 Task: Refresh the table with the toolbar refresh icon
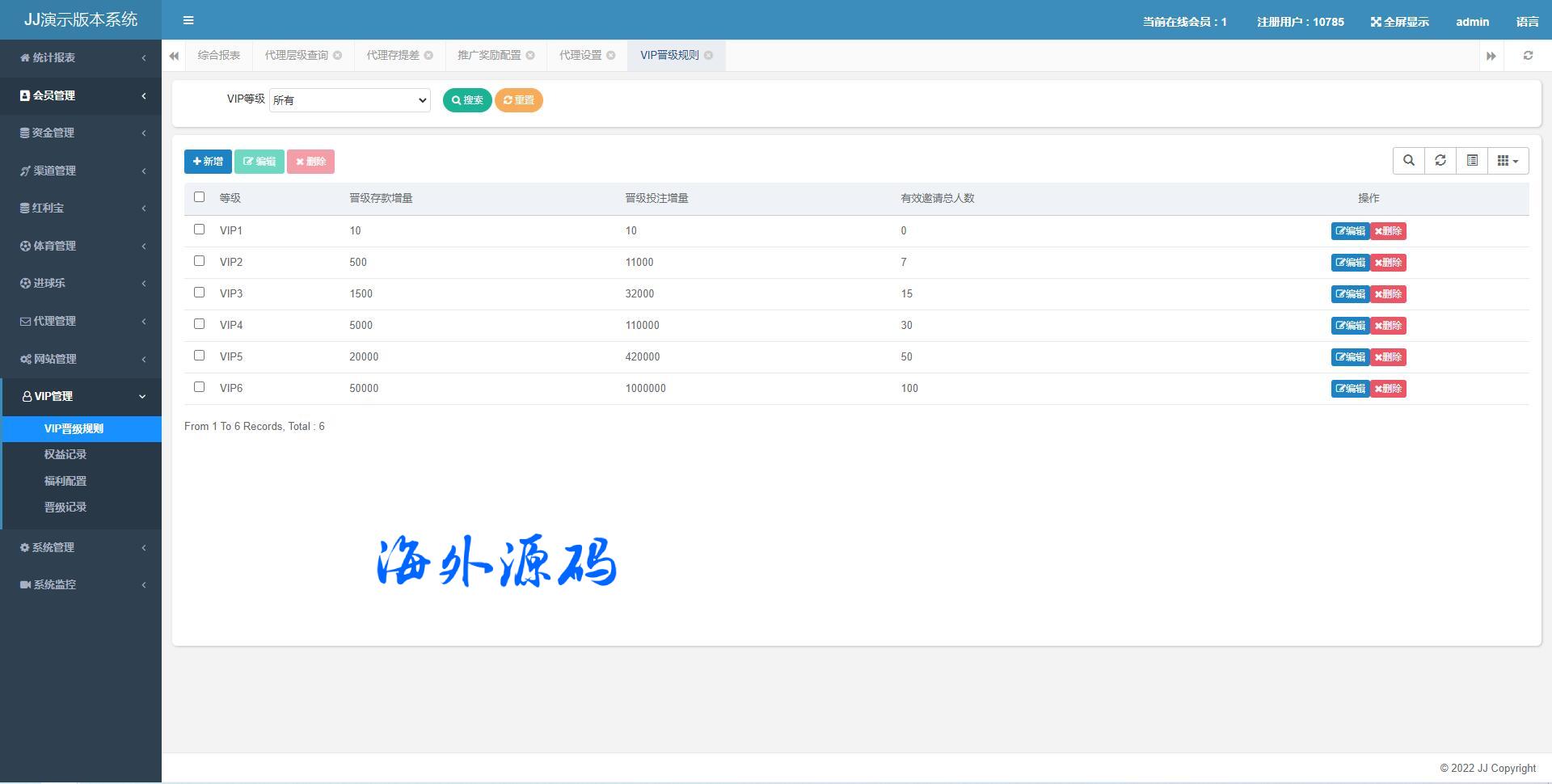1440,161
